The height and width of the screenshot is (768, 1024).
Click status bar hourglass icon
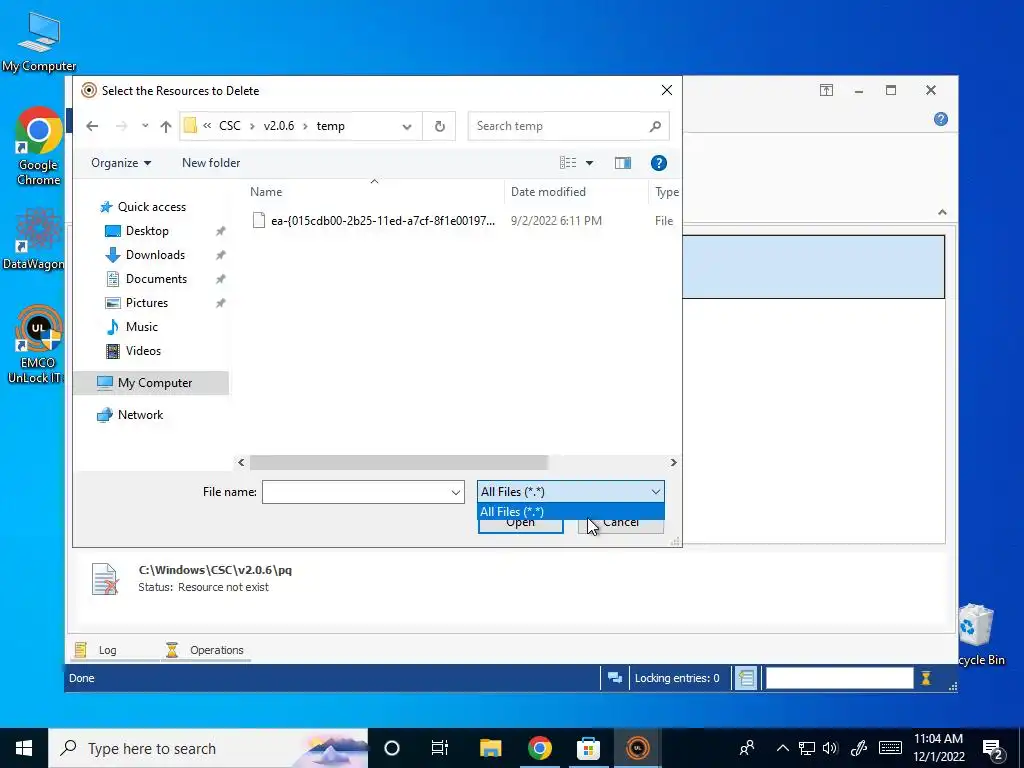pos(925,678)
